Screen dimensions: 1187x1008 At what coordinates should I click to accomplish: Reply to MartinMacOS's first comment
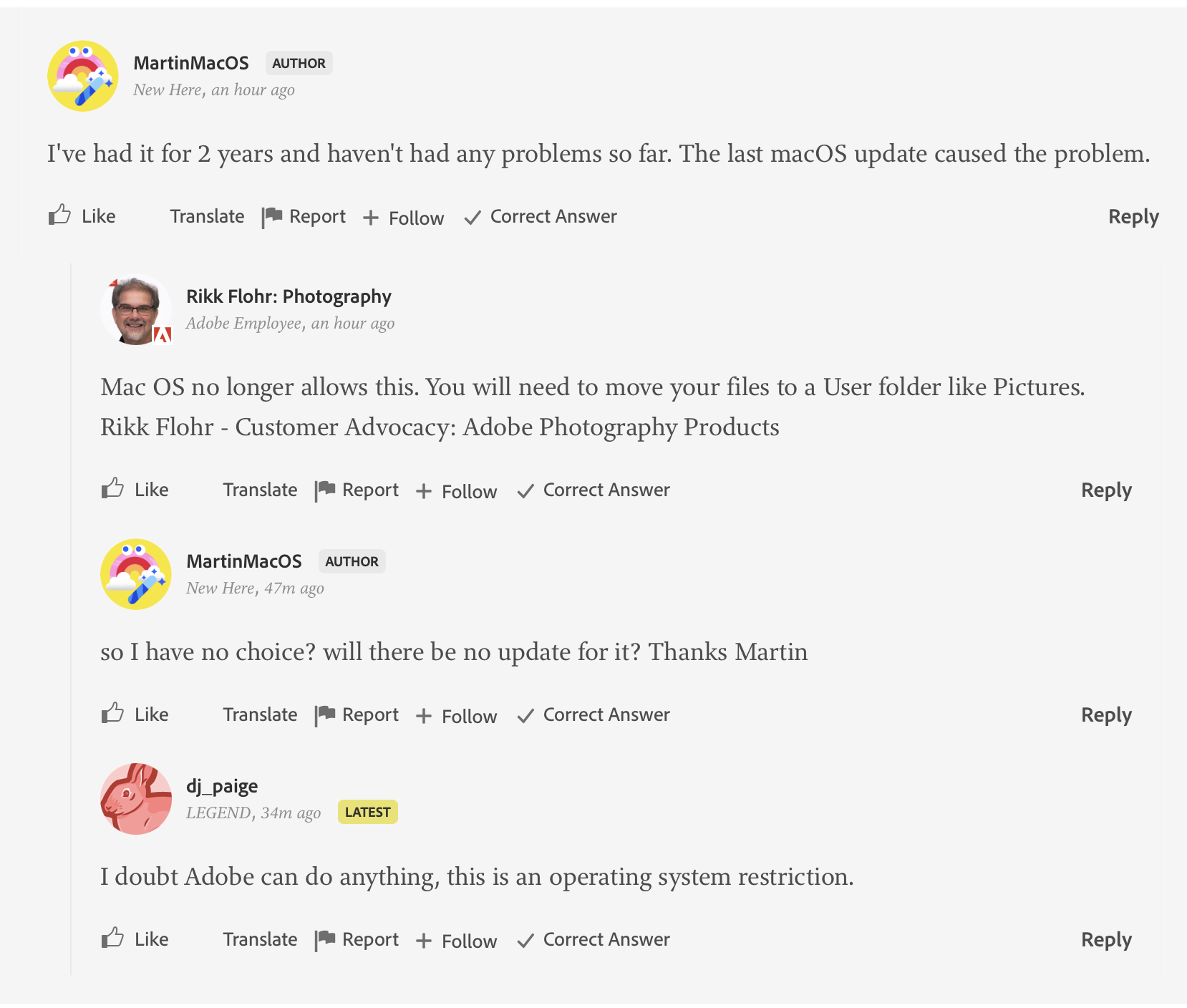click(x=1133, y=216)
